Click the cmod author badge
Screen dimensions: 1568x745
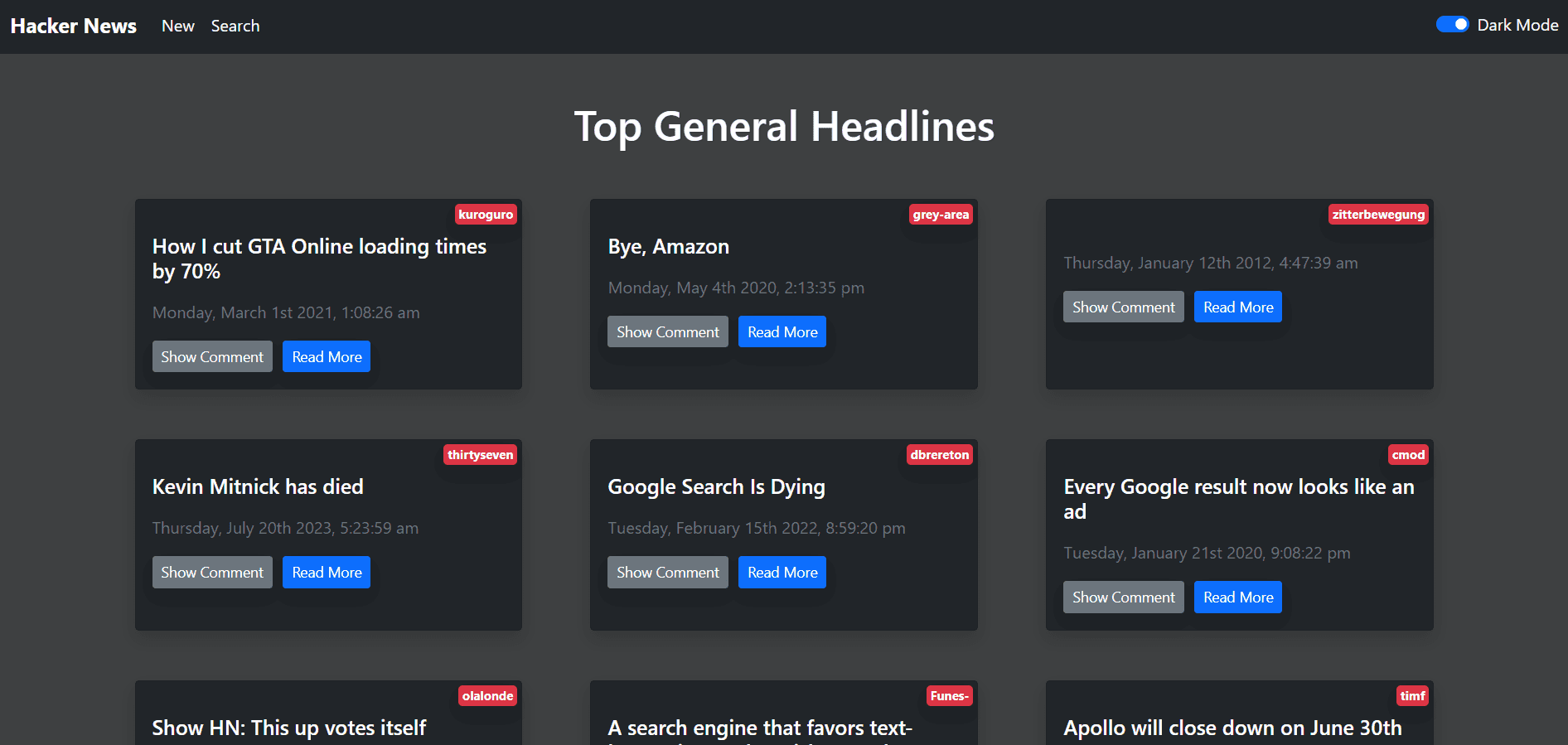[x=1408, y=455]
